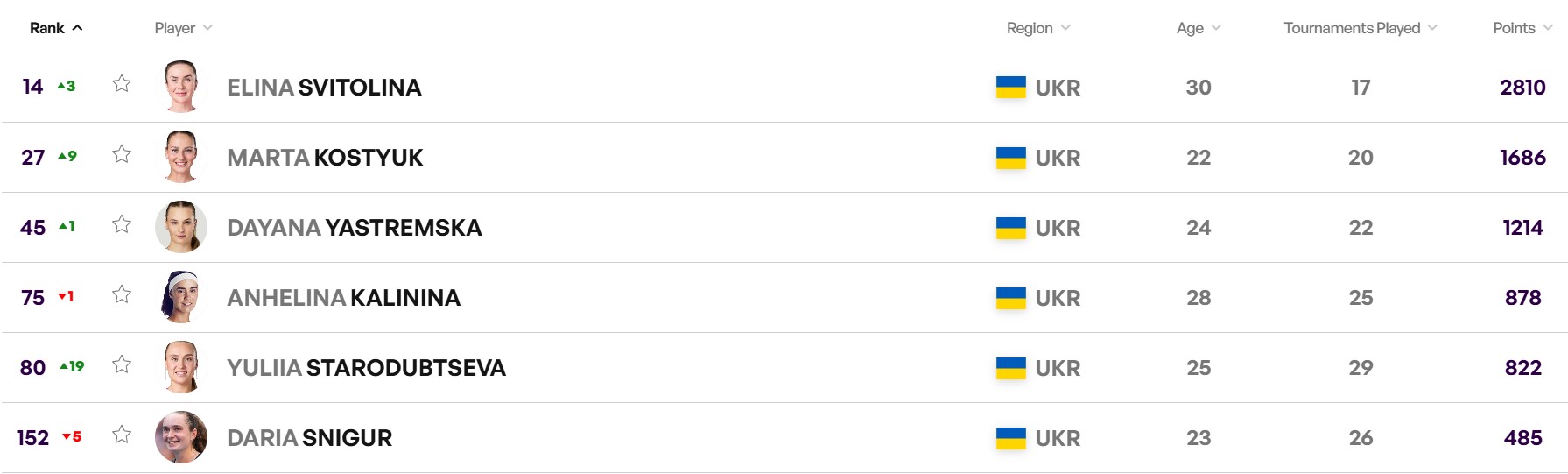Toggle the star next to Marta Kostyuk
The height and width of the screenshot is (474, 1568).
point(122,154)
